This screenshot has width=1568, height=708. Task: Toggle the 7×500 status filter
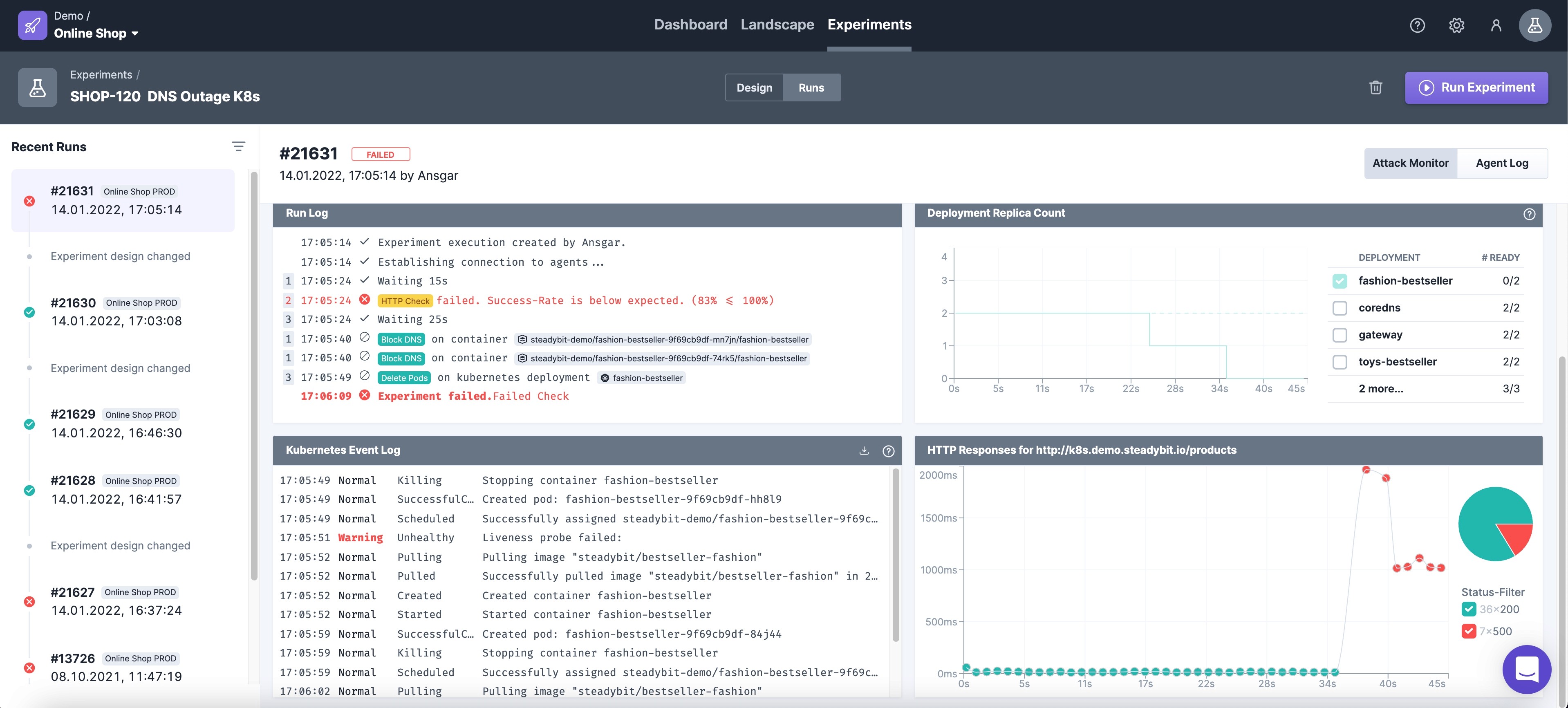click(x=1468, y=631)
